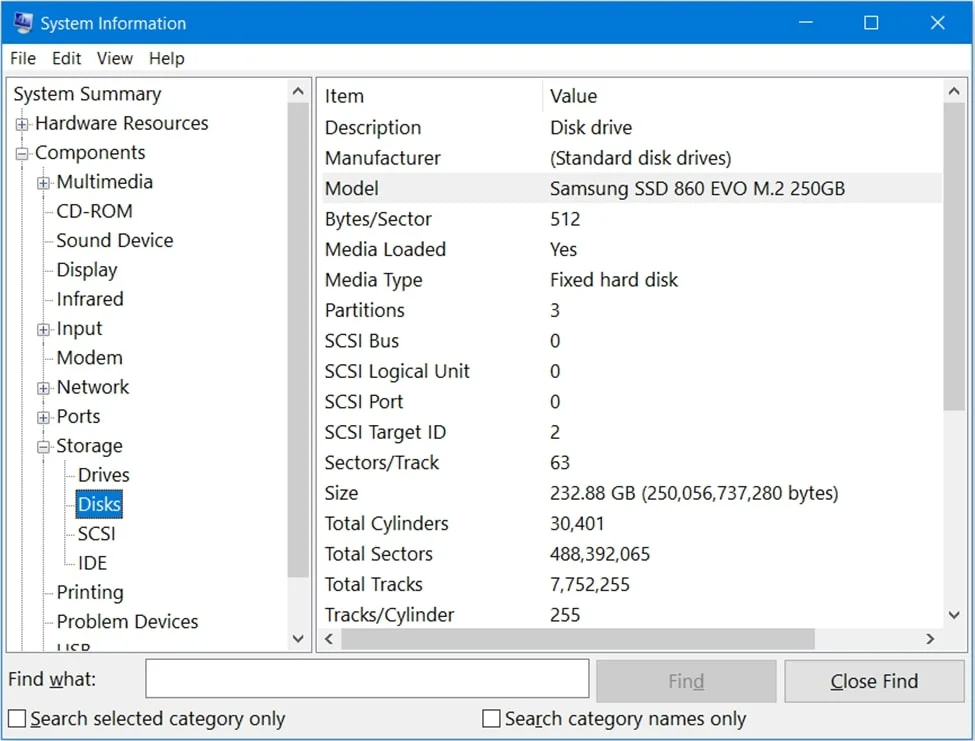Click the Close Find button
975x741 pixels.
[874, 681]
